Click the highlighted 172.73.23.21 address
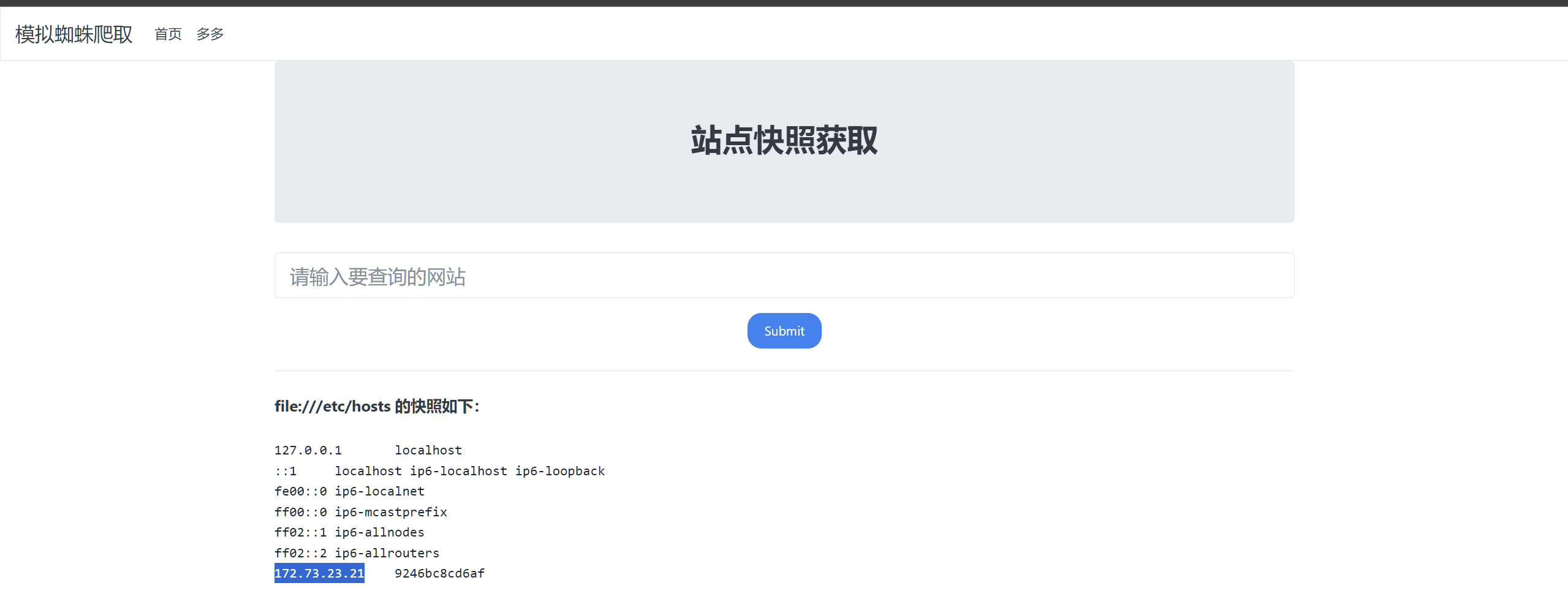 pos(319,574)
